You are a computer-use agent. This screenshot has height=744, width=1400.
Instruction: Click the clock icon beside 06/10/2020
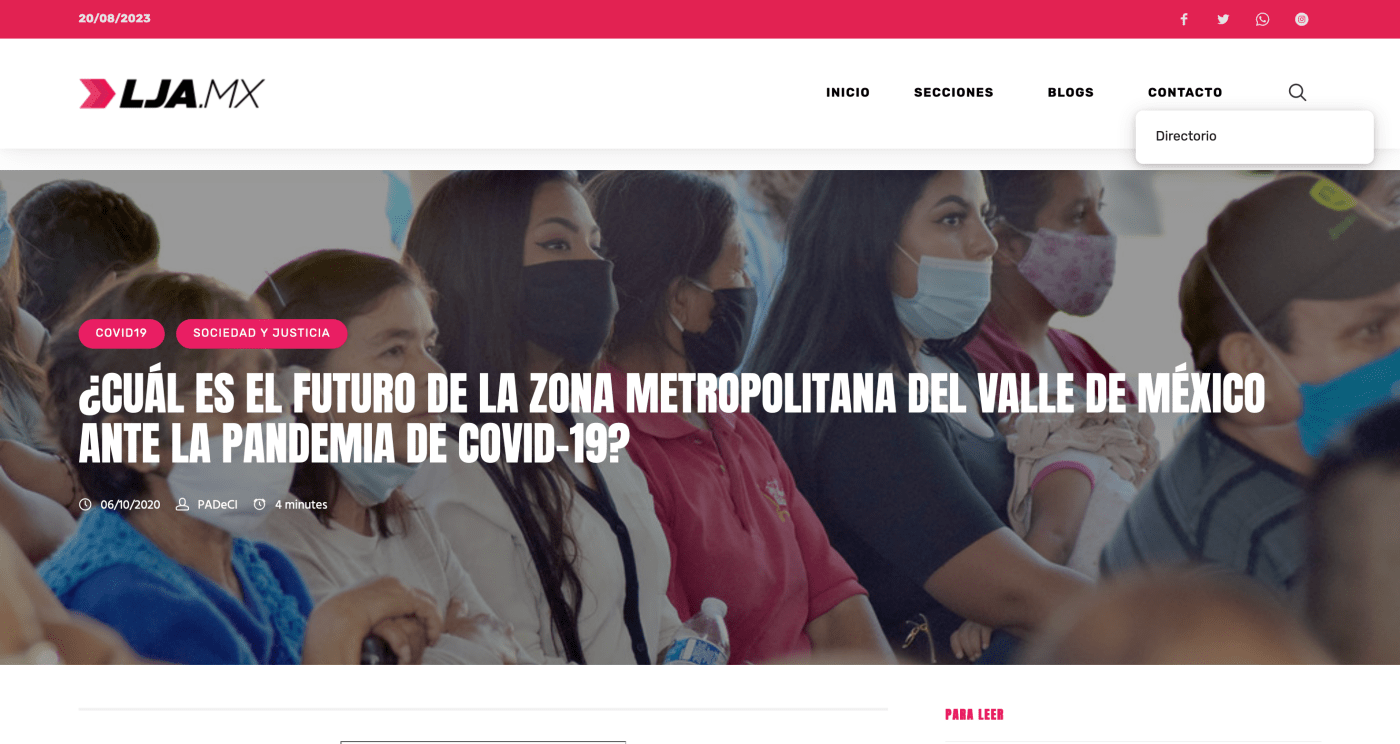coord(85,505)
